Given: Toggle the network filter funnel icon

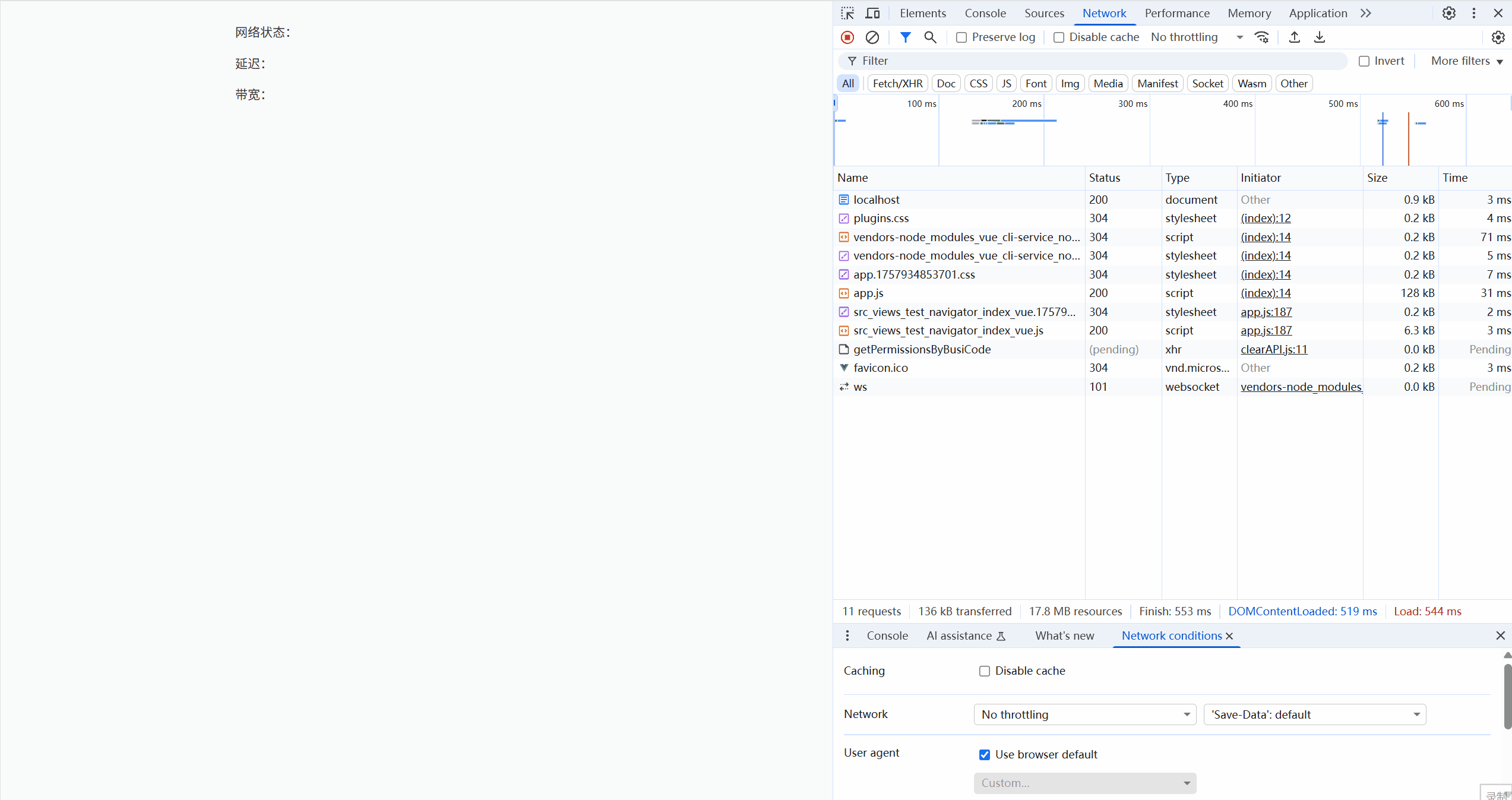Looking at the screenshot, I should point(905,37).
